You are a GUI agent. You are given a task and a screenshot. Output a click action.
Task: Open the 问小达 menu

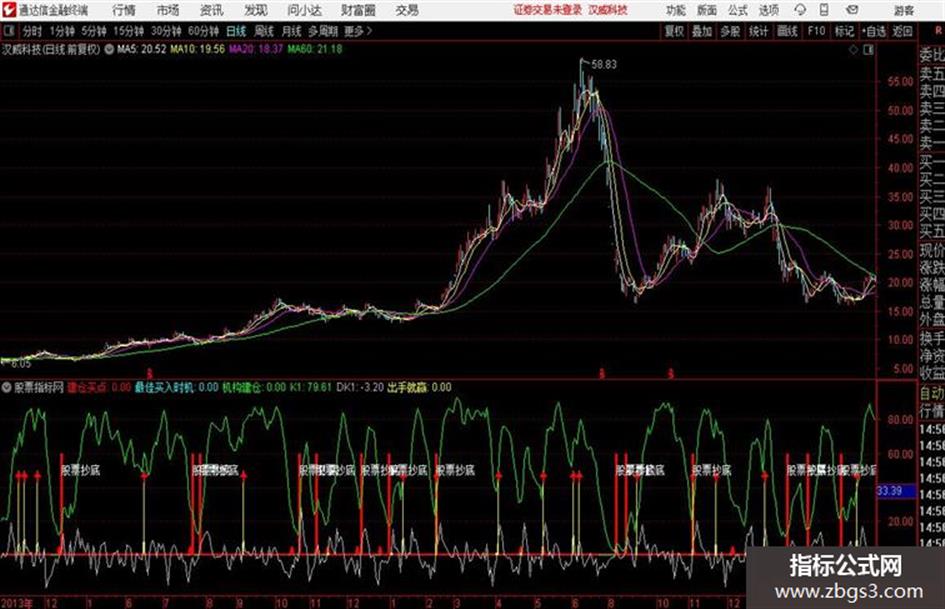(x=304, y=10)
